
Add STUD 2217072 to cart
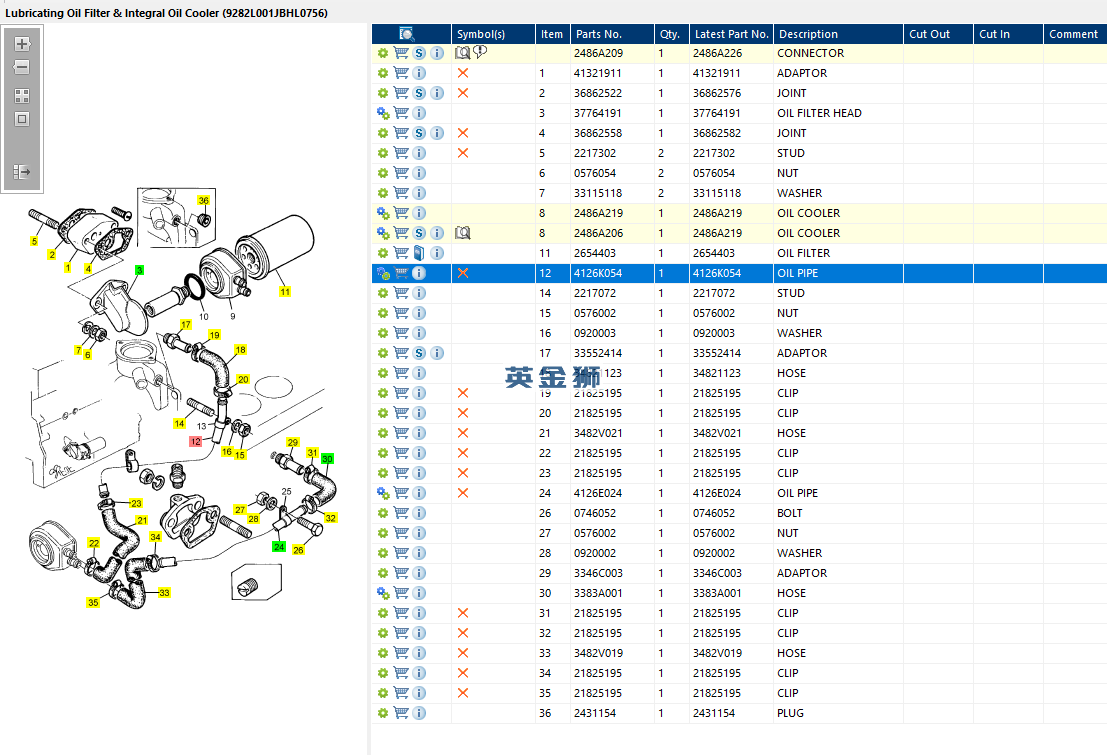(x=401, y=293)
